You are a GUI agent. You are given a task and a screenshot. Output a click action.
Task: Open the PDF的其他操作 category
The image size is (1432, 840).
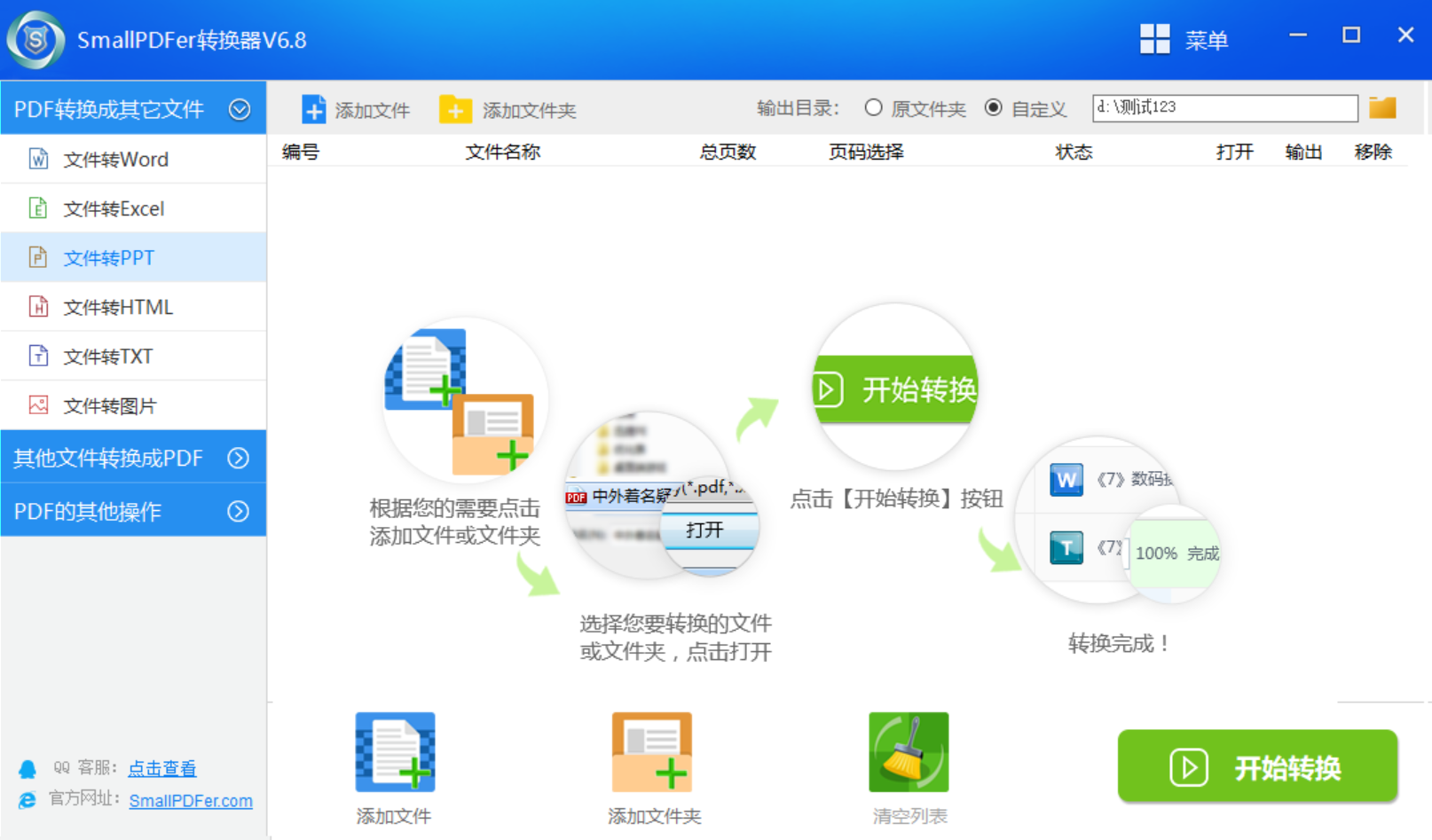pyautogui.click(x=133, y=510)
